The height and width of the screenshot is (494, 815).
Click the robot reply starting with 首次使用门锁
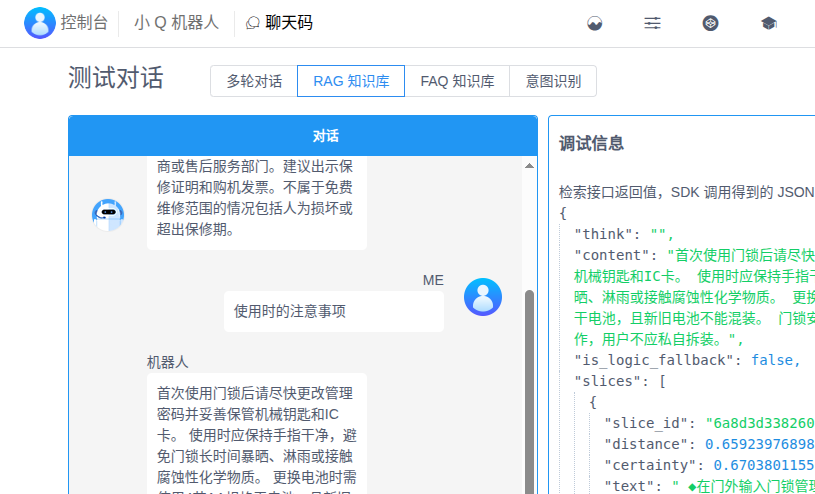tap(257, 434)
